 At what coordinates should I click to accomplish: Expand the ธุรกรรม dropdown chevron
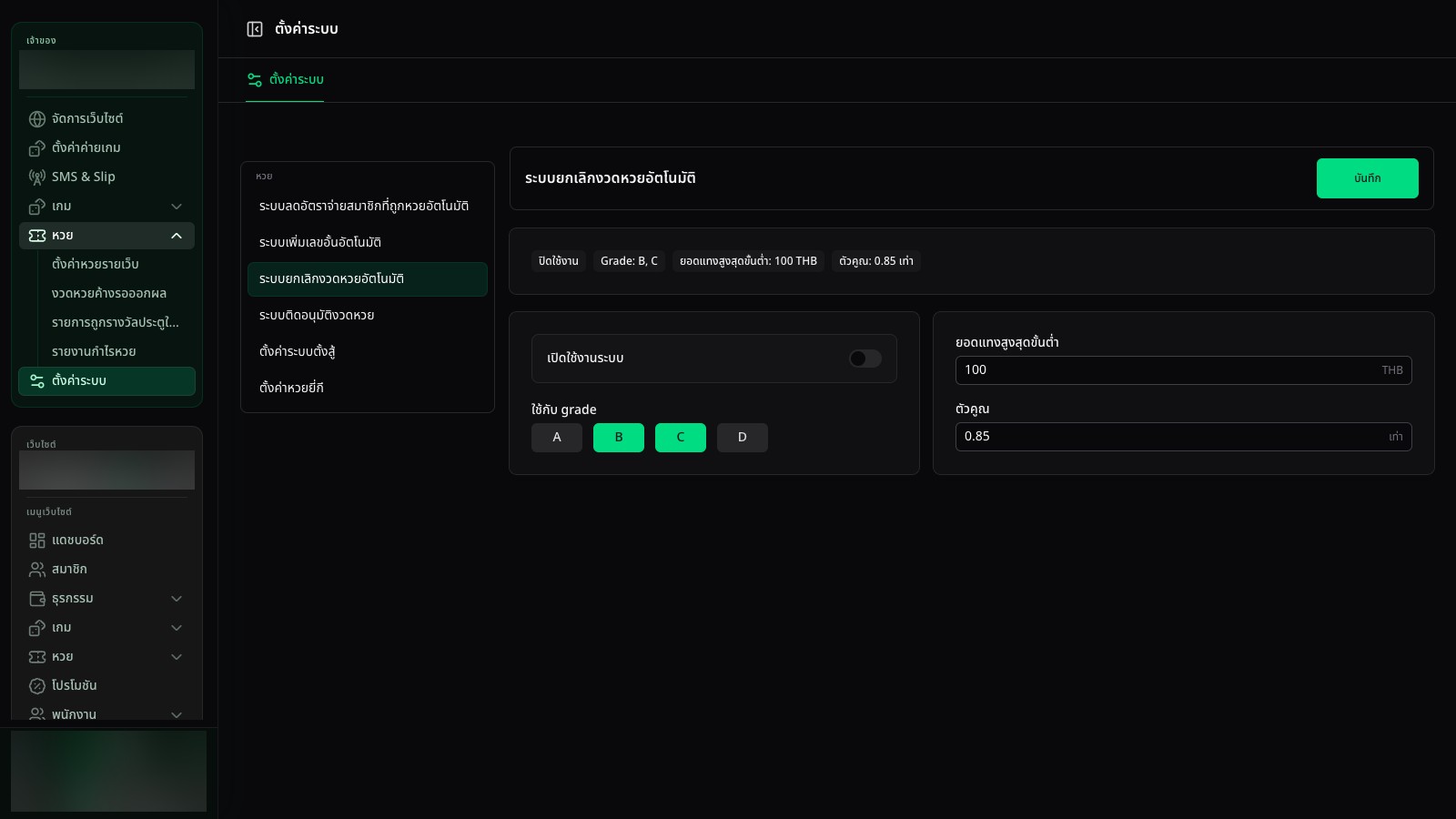click(x=177, y=599)
